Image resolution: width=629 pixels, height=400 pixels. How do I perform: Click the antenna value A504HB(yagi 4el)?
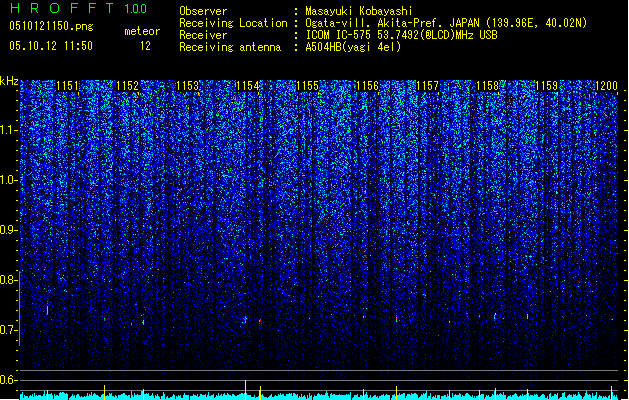(x=353, y=47)
